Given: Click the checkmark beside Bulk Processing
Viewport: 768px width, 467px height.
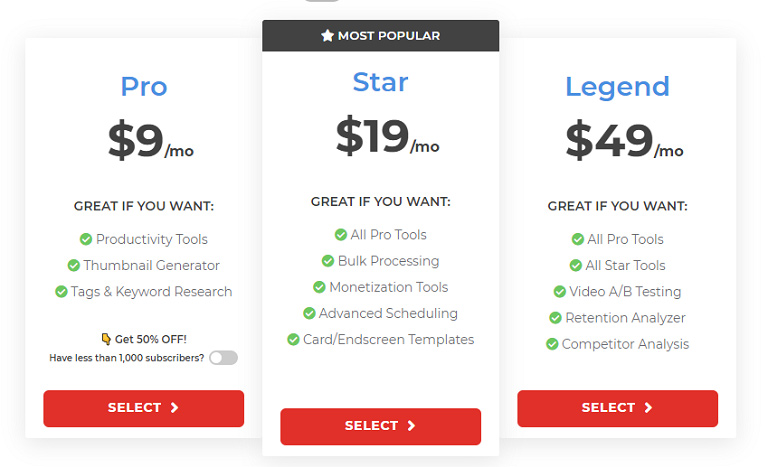Looking at the screenshot, I should (x=328, y=261).
